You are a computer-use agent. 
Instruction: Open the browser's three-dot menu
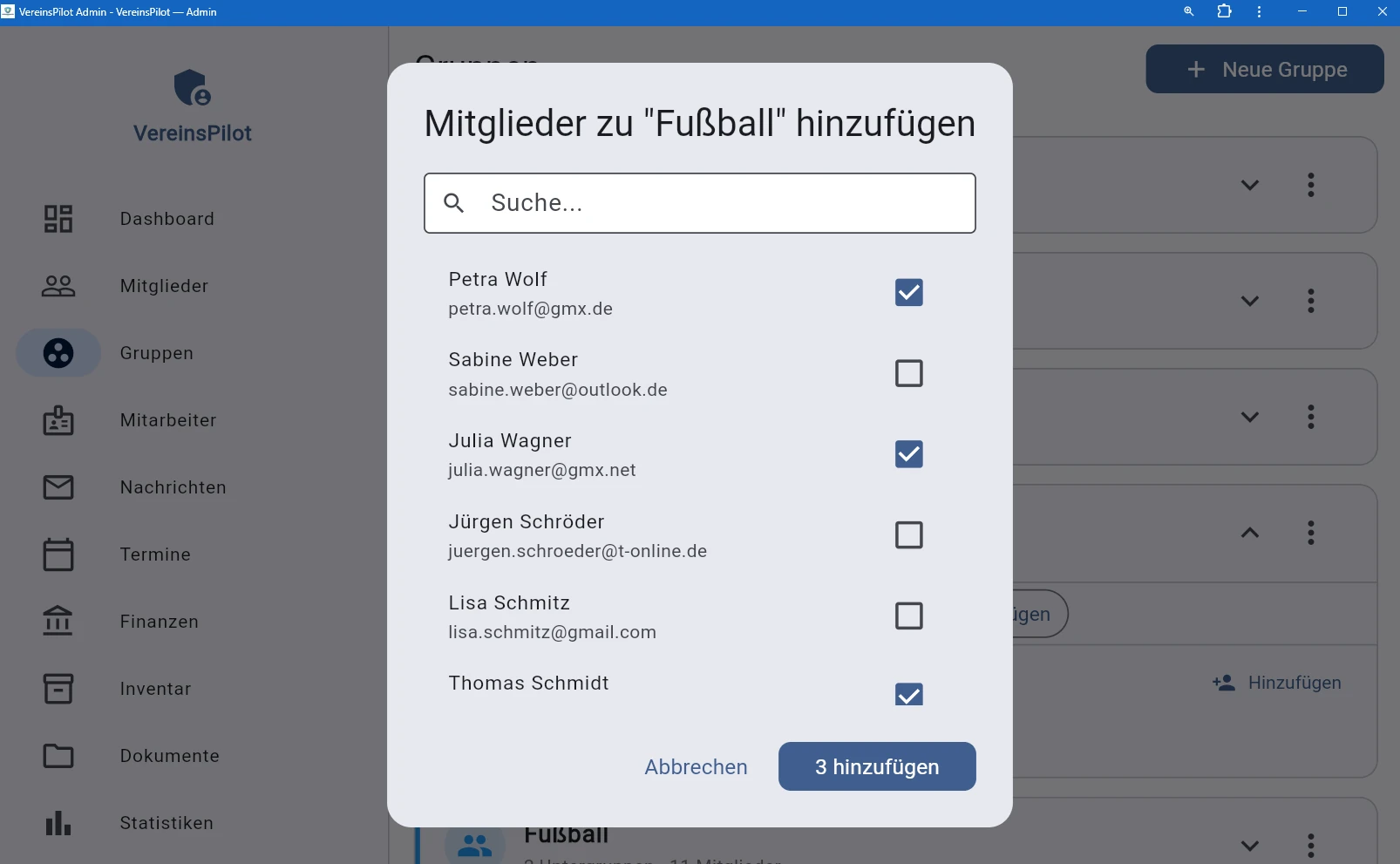[x=1258, y=11]
